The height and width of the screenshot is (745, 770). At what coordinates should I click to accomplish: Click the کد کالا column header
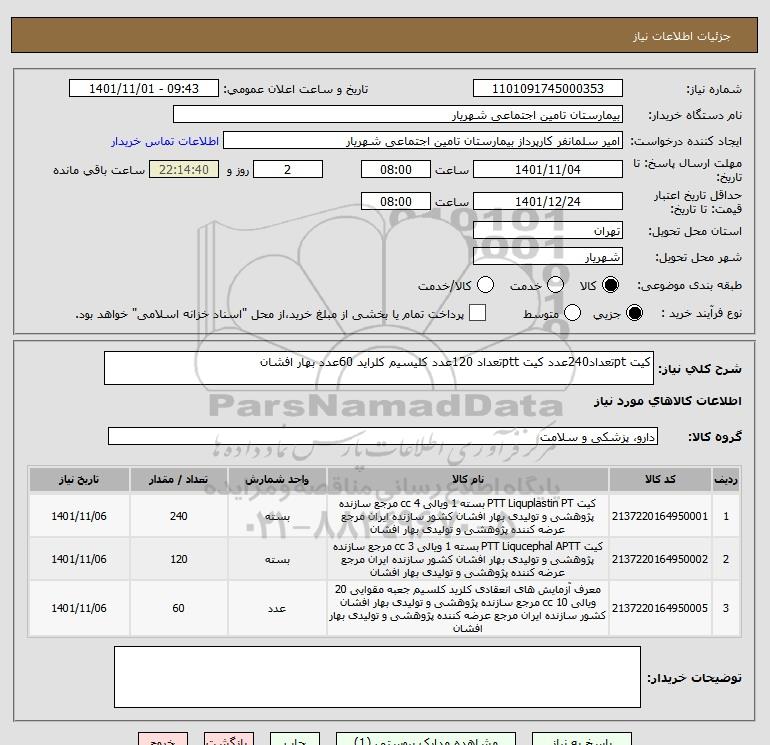[660, 479]
